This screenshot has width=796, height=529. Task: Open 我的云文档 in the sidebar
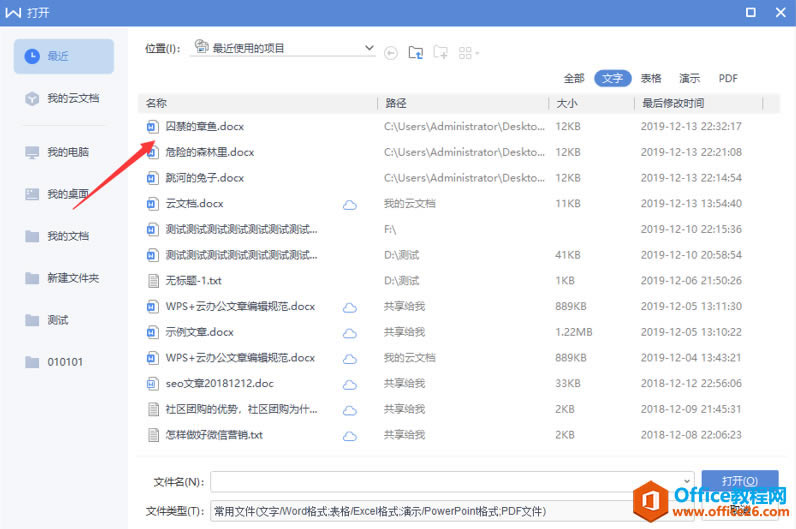[63, 98]
